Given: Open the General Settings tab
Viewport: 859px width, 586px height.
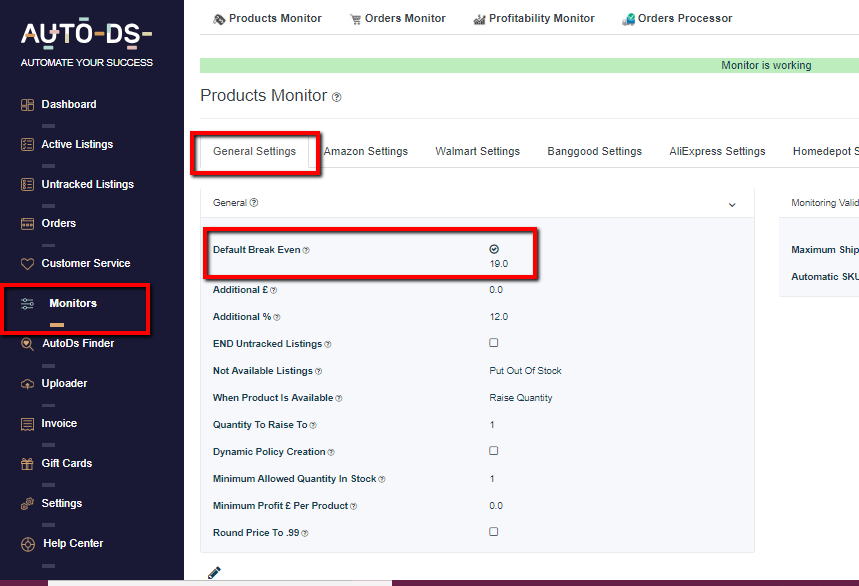Looking at the screenshot, I should pos(254,152).
